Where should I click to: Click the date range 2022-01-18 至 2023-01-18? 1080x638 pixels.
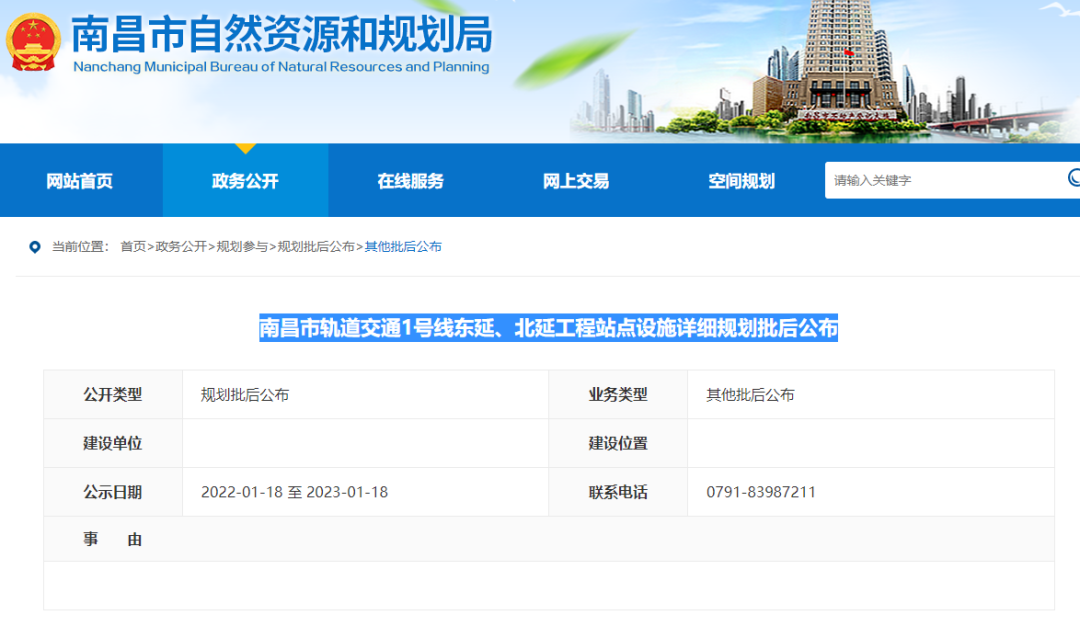[294, 492]
